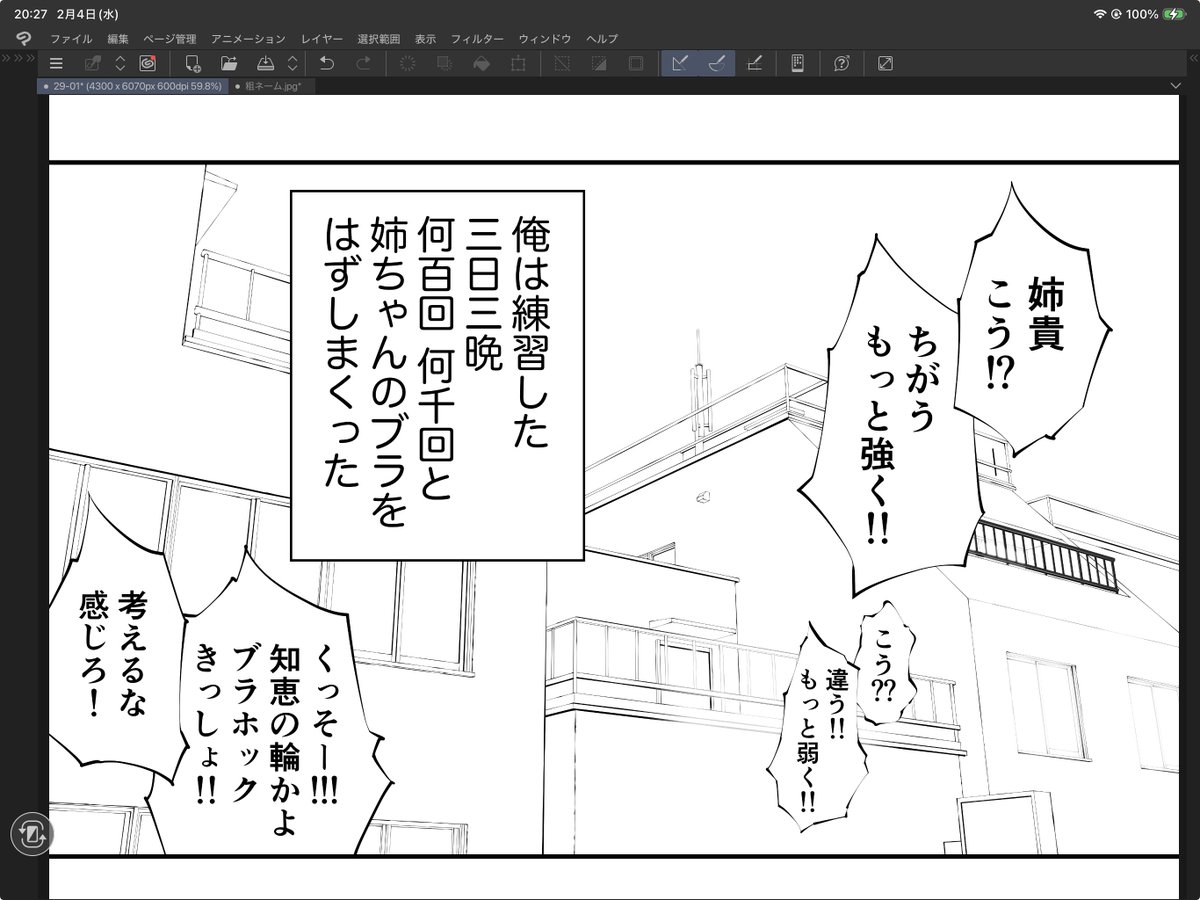The height and width of the screenshot is (900, 1200).
Task: Open the save options chevron
Action: coord(293,62)
